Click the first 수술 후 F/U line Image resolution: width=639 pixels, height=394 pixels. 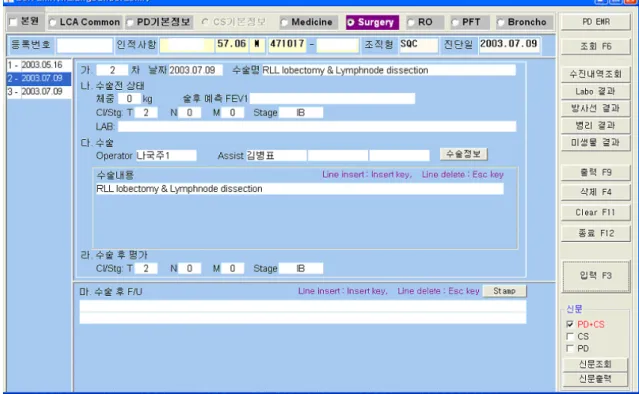click(x=303, y=306)
